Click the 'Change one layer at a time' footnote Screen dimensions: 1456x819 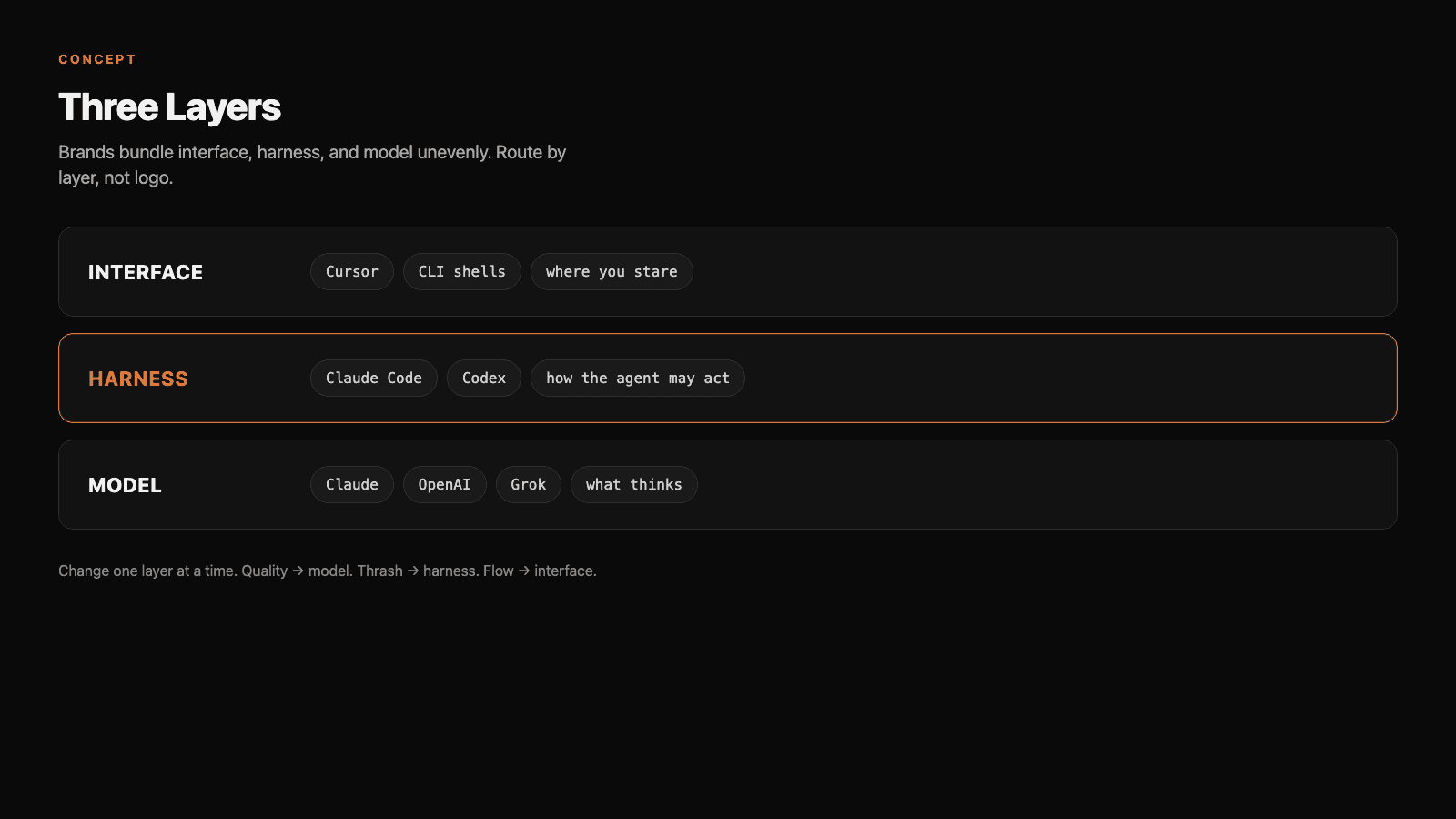[x=328, y=571]
